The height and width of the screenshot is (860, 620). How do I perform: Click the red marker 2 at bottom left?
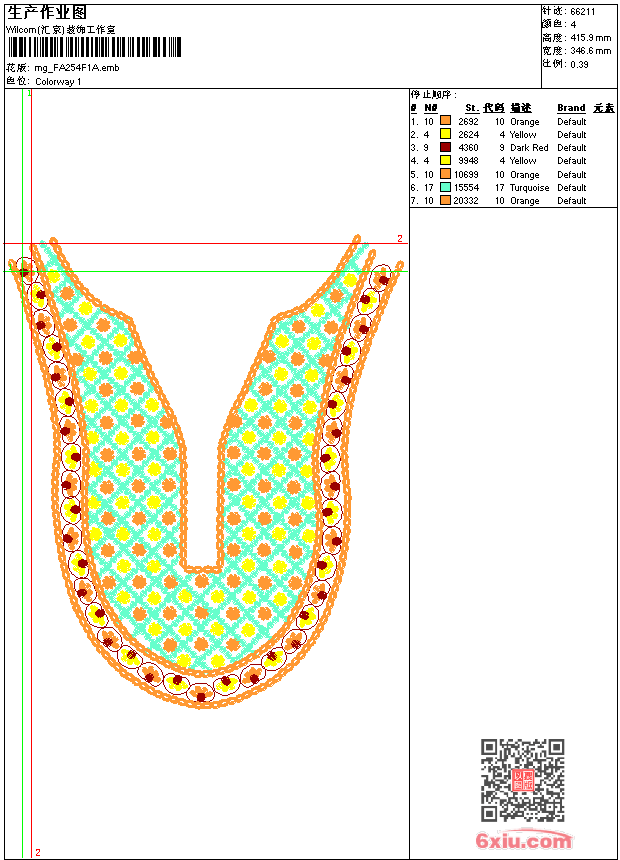coord(38,852)
